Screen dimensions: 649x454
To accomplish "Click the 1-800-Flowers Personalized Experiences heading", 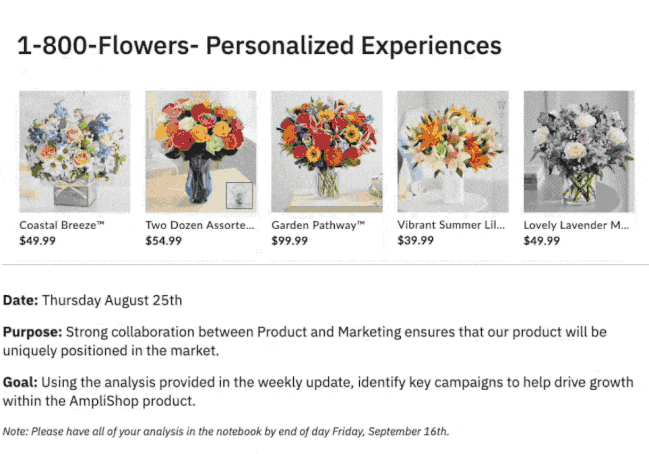I will 259,45.
